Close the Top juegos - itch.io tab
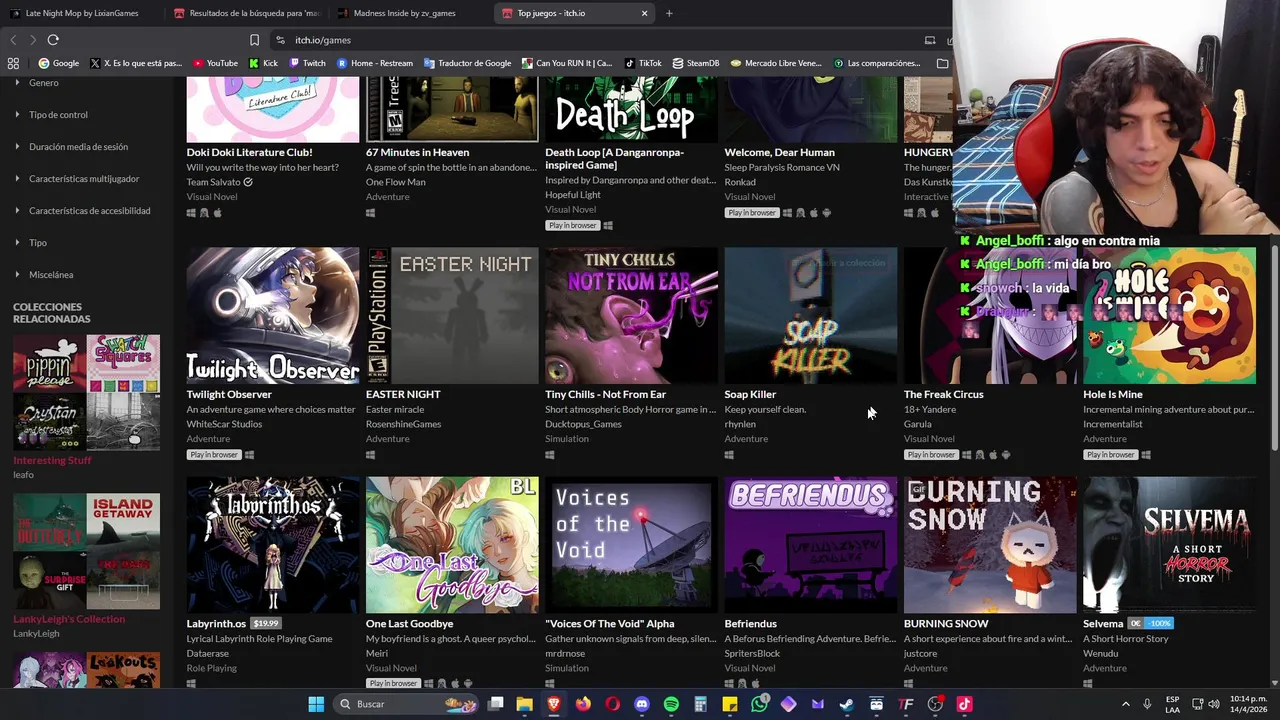 click(644, 13)
